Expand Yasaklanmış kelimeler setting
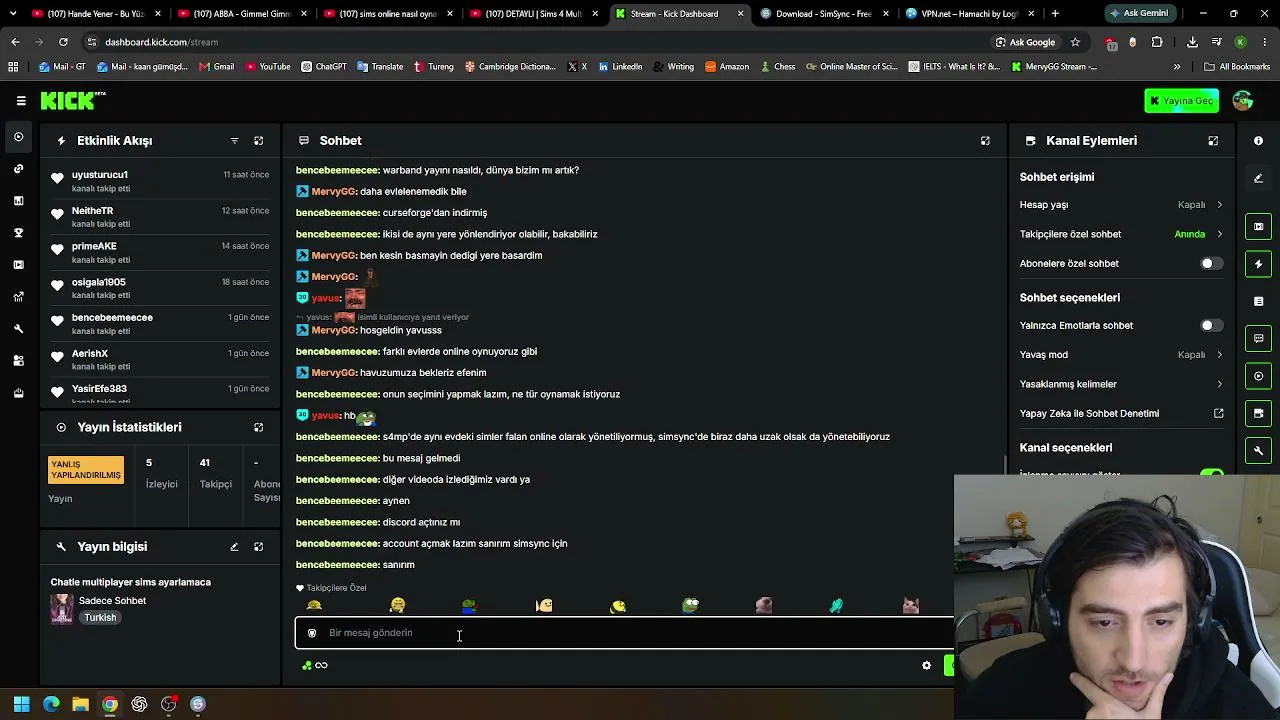Viewport: 1280px width, 720px height. 1121,384
